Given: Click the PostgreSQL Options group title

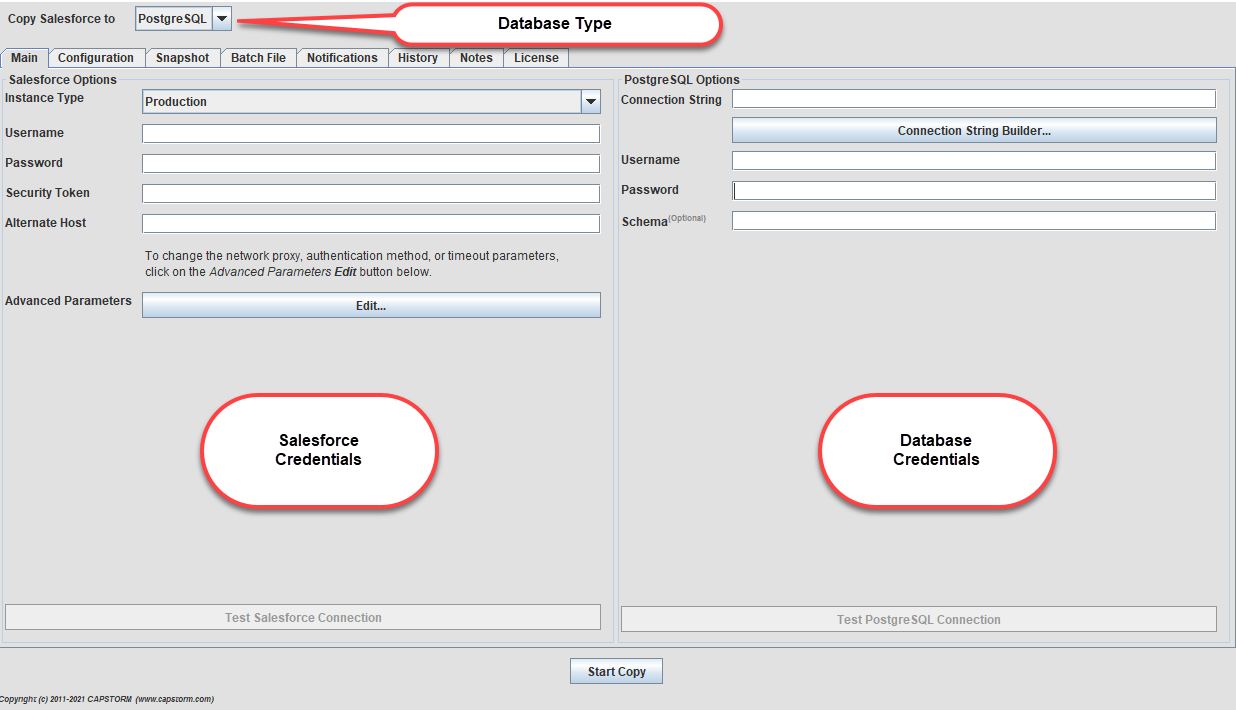Looking at the screenshot, I should click(x=682, y=79).
